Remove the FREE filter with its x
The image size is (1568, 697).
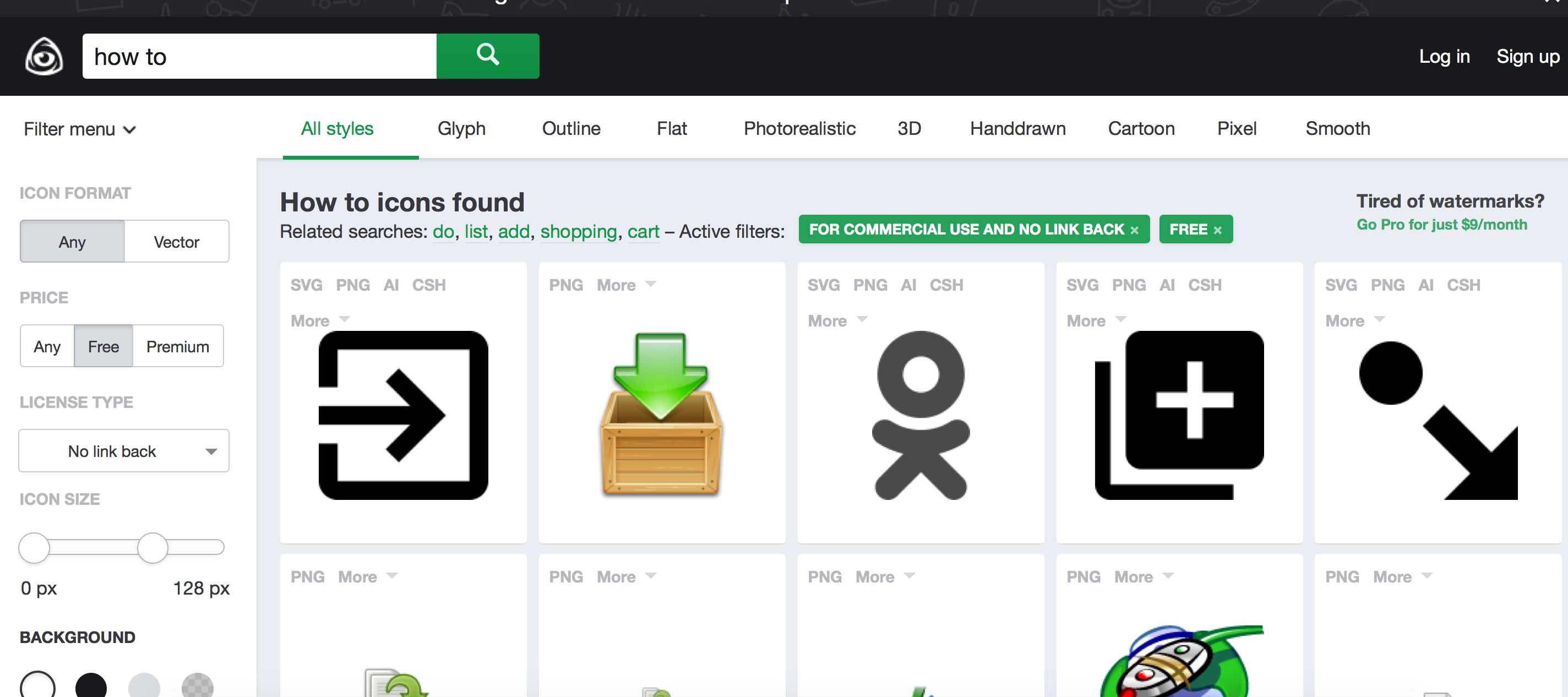pyautogui.click(x=1217, y=230)
